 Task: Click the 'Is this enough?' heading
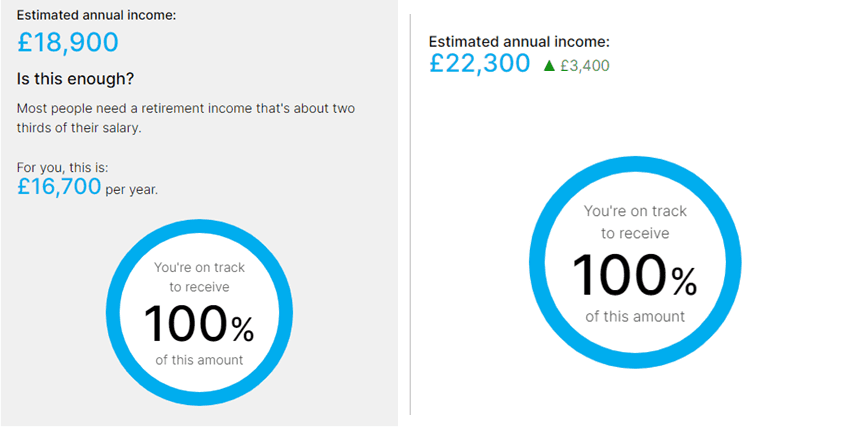tap(76, 79)
